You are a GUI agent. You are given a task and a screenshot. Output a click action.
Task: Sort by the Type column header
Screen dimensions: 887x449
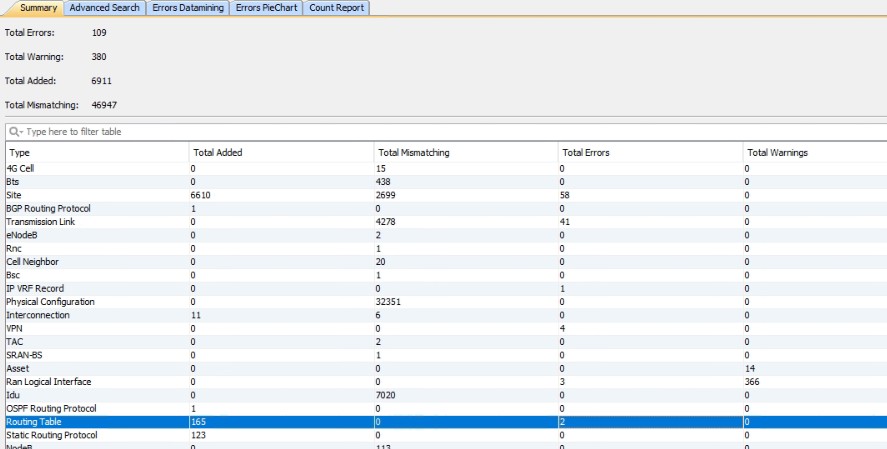(x=96, y=153)
